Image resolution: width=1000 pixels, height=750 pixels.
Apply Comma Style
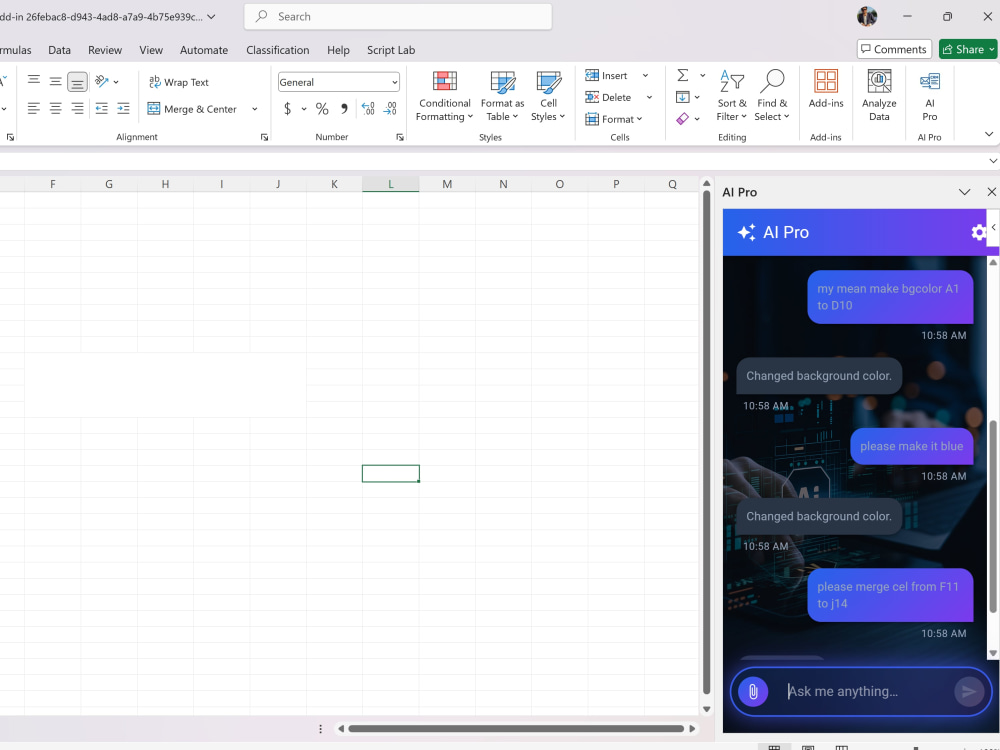[x=344, y=109]
